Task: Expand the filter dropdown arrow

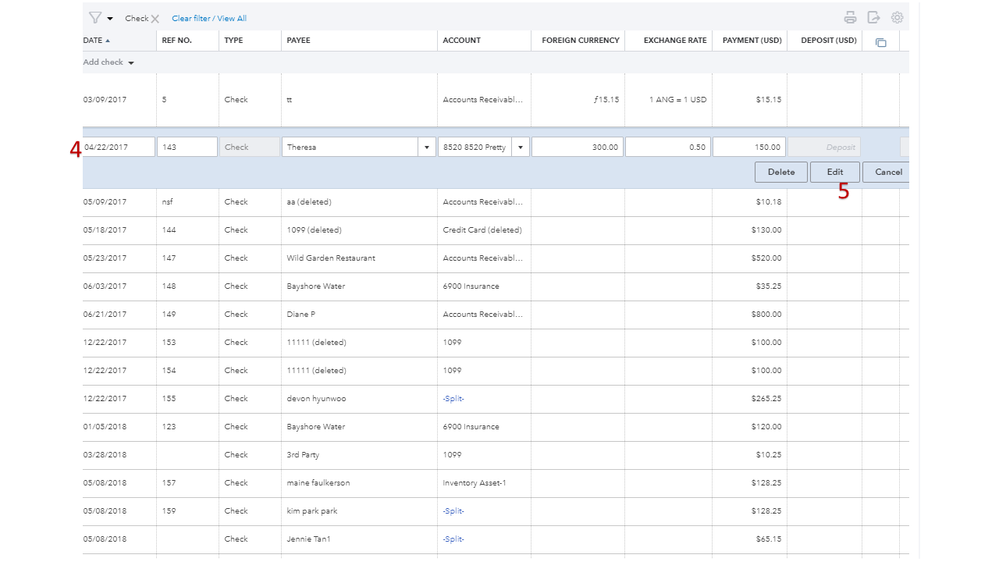Action: click(110, 19)
